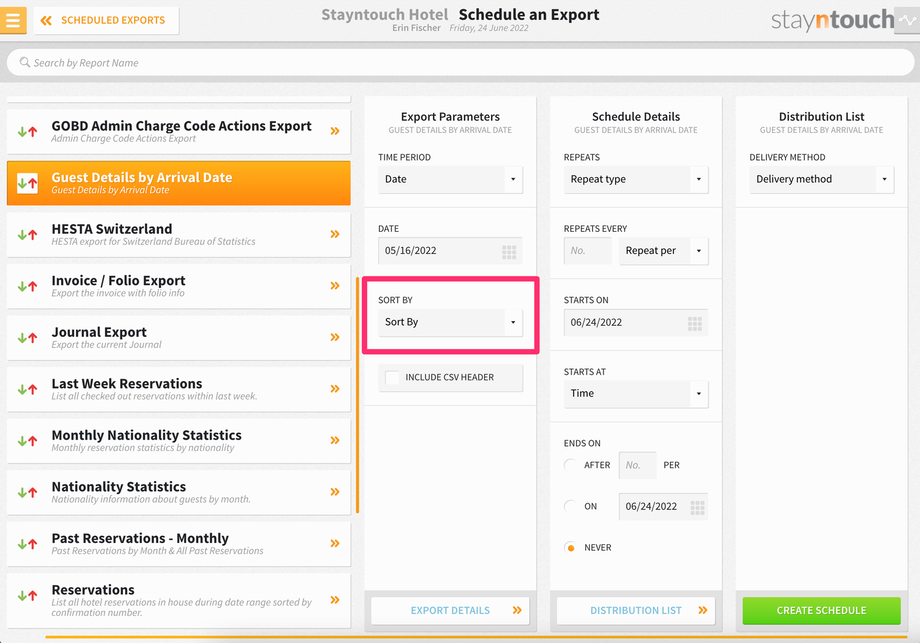Select the Ends On After radio

570,465
